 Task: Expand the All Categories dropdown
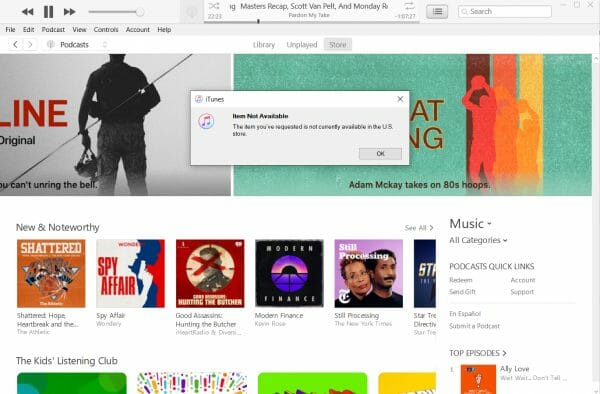click(478, 240)
